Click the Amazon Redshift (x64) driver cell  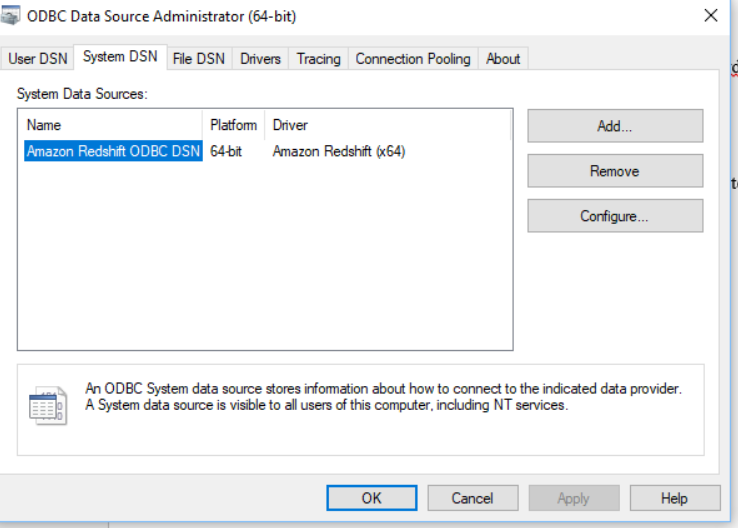point(339,151)
